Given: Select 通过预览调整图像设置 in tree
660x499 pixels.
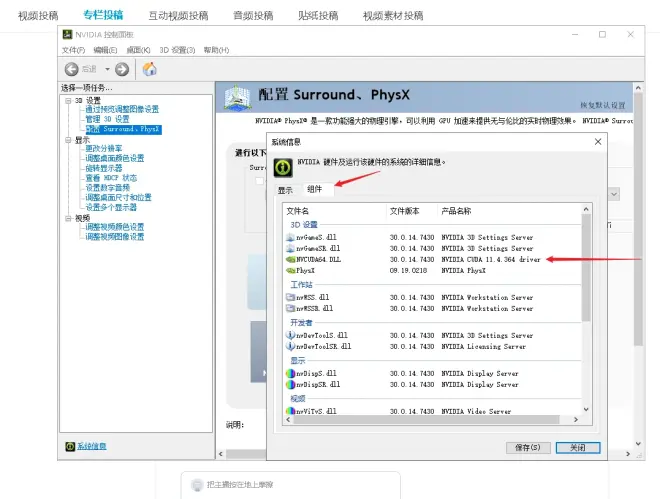Looking at the screenshot, I should [122, 109].
